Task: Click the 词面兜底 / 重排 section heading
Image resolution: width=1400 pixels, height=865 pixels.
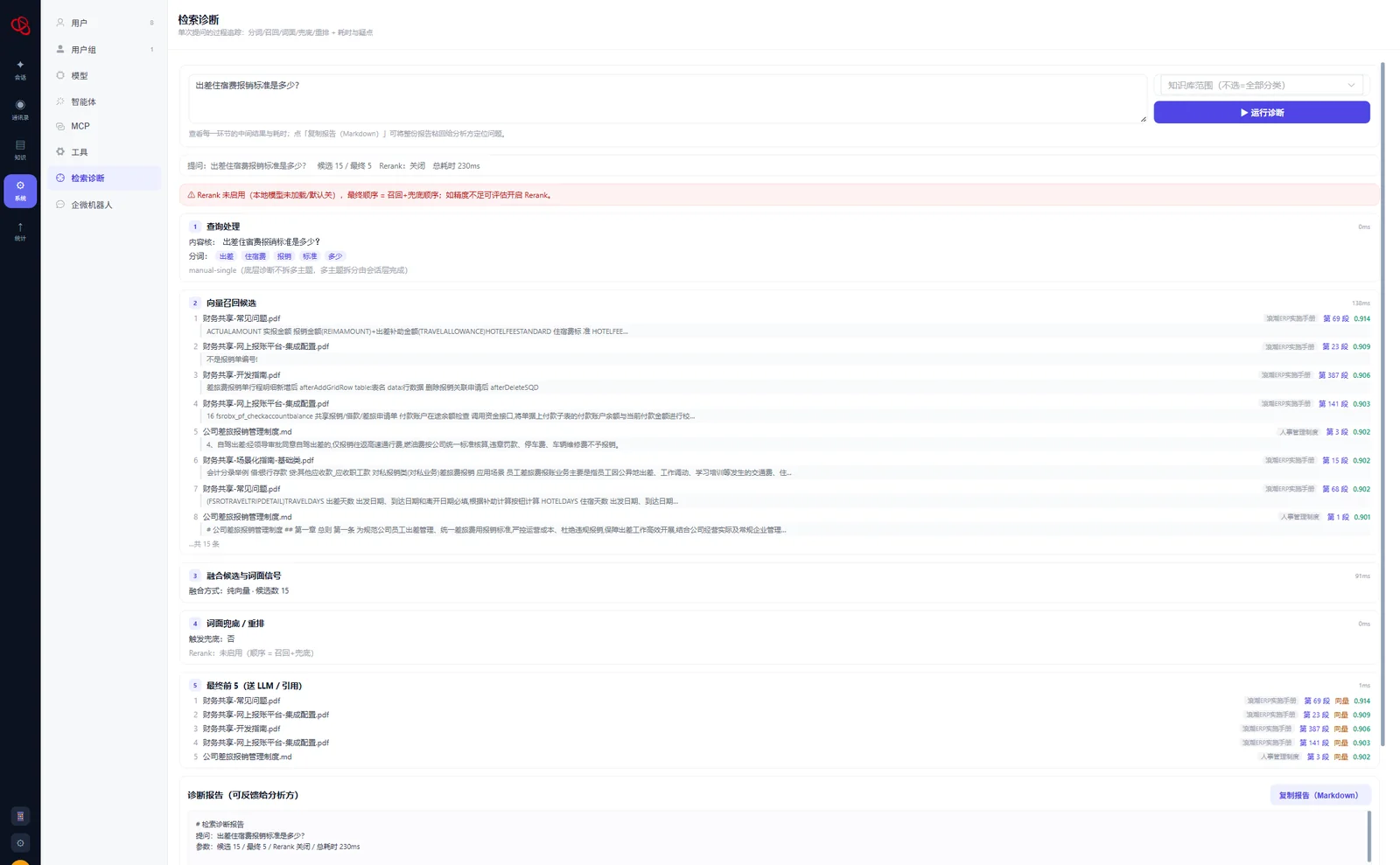Action: (x=235, y=624)
